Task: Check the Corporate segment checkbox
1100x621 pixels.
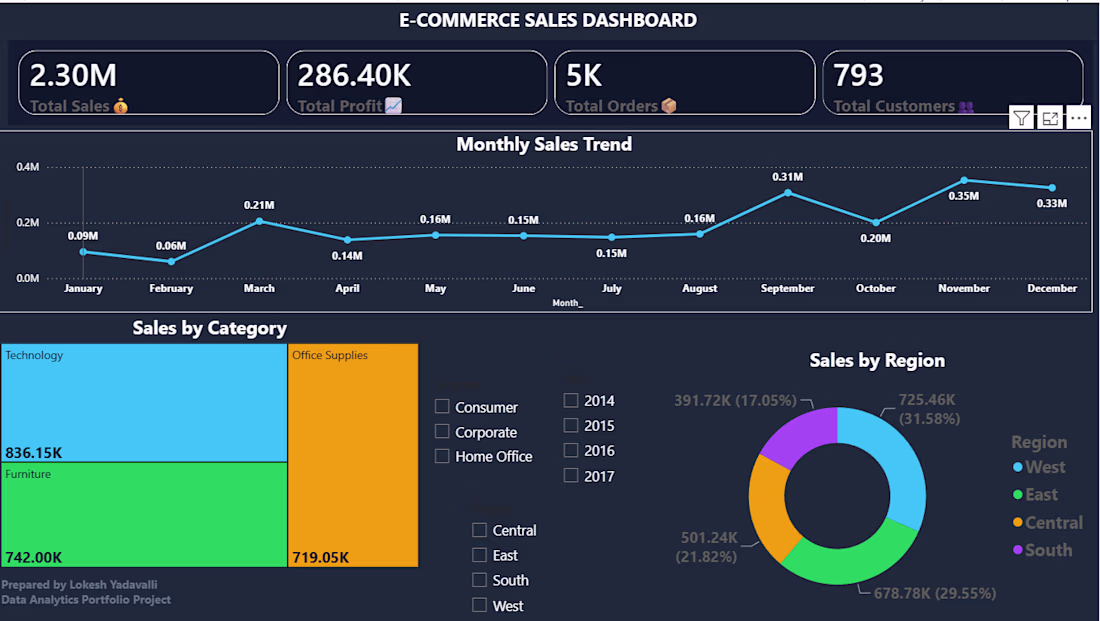Action: (x=442, y=431)
